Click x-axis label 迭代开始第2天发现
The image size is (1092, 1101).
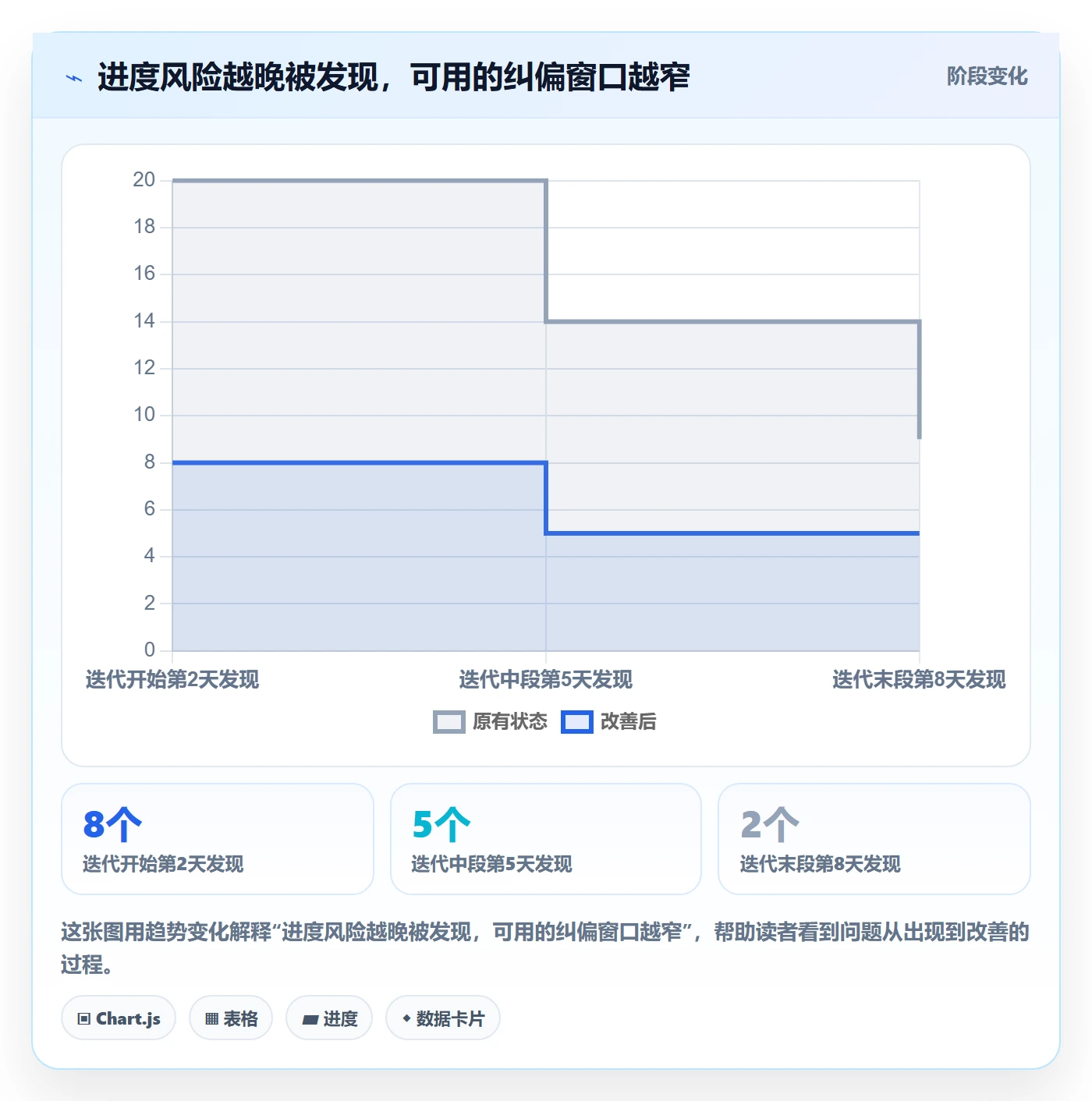[x=172, y=680]
